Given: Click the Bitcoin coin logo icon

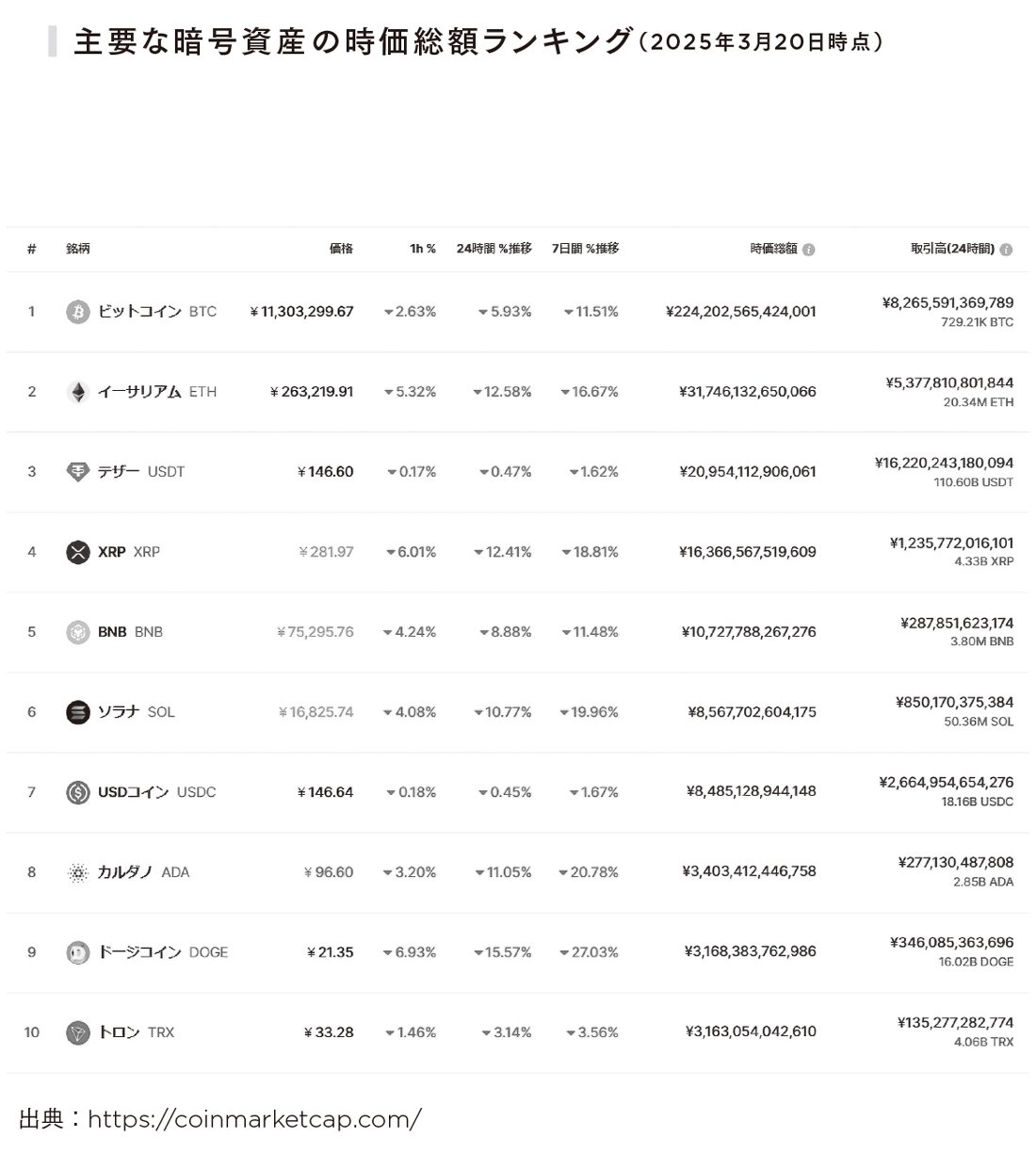Looking at the screenshot, I should click(78, 312).
